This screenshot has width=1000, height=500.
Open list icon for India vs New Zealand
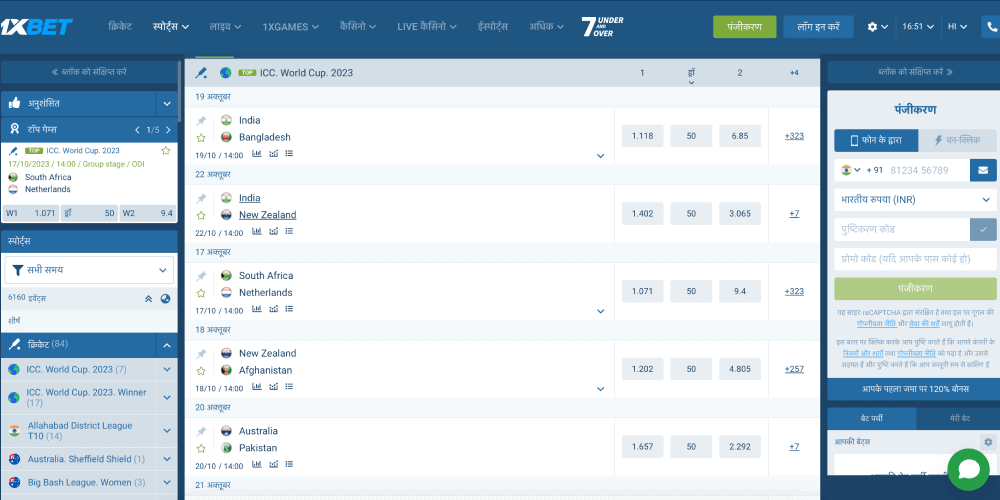[x=290, y=232]
